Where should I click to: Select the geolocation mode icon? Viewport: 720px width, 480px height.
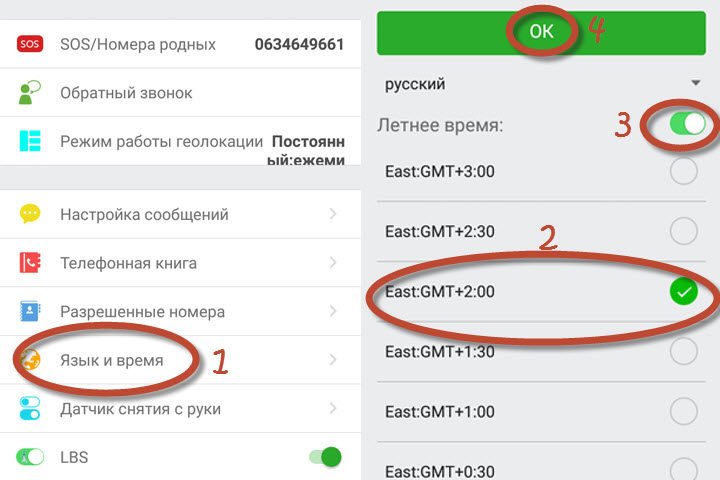tap(30, 141)
